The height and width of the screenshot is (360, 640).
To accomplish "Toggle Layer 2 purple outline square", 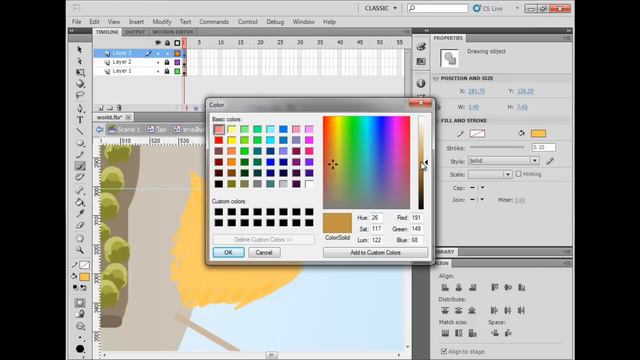I will point(177,62).
